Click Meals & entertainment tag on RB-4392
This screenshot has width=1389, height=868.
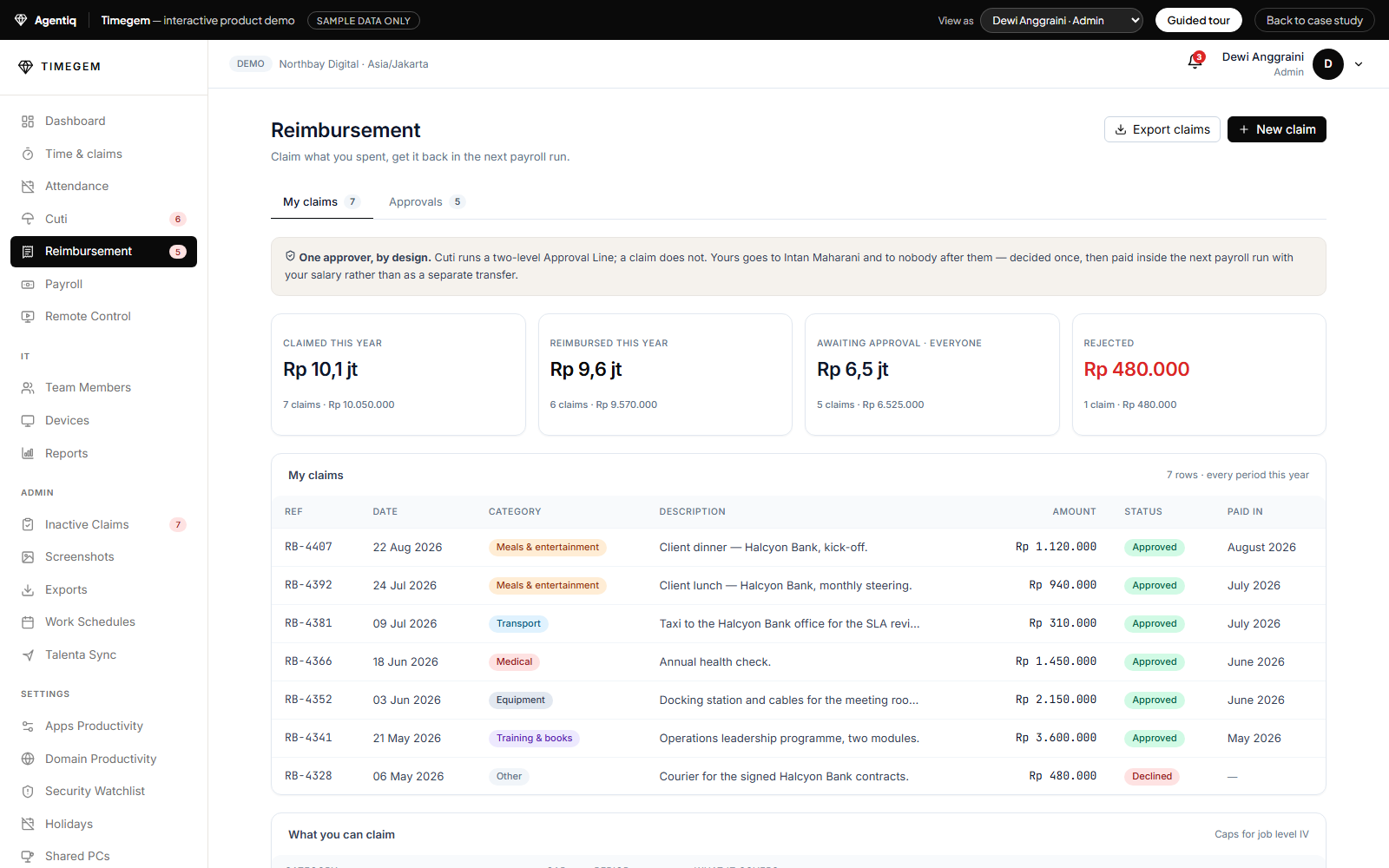tap(547, 586)
